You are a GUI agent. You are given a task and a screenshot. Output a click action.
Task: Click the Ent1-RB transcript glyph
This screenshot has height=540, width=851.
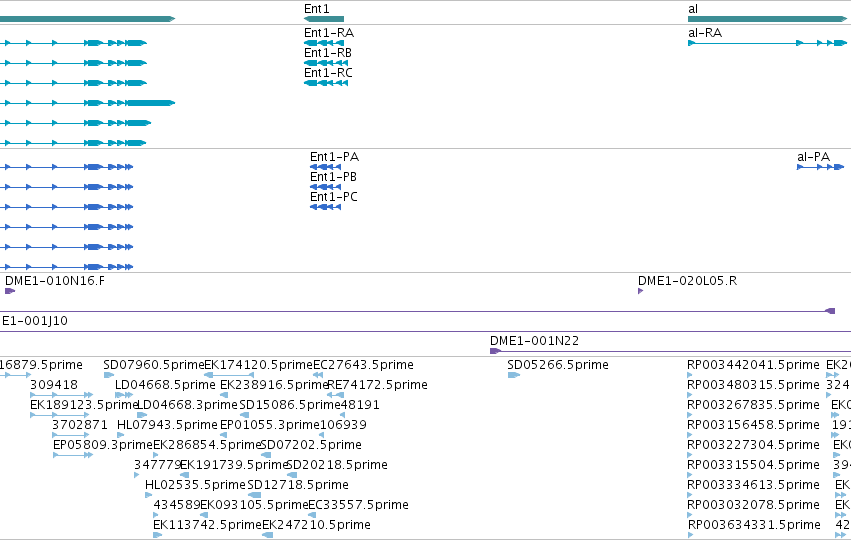pos(326,63)
